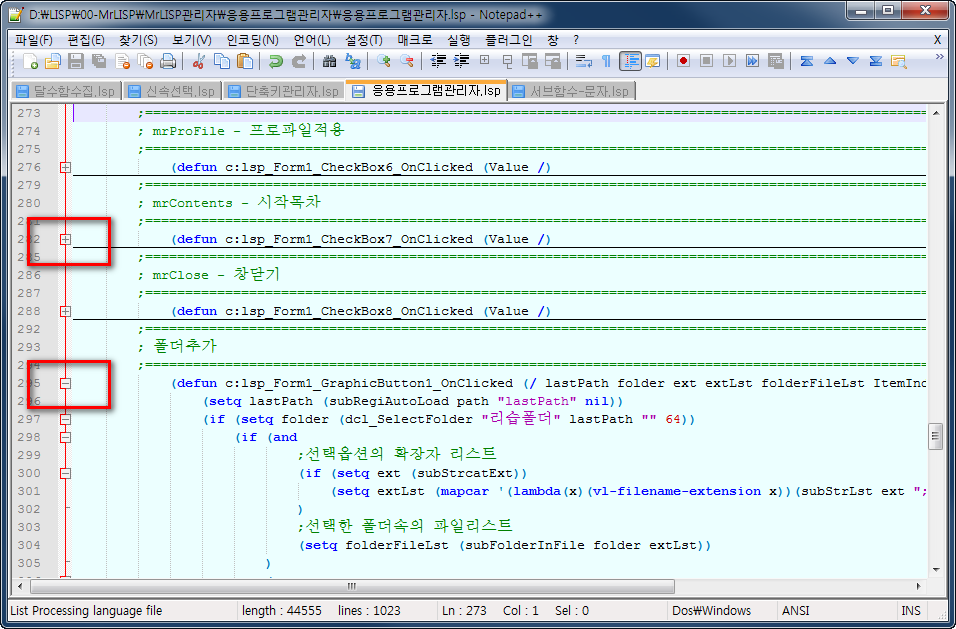This screenshot has width=956, height=629.
Task: Expand the folded block at line 276
Action: 65,168
